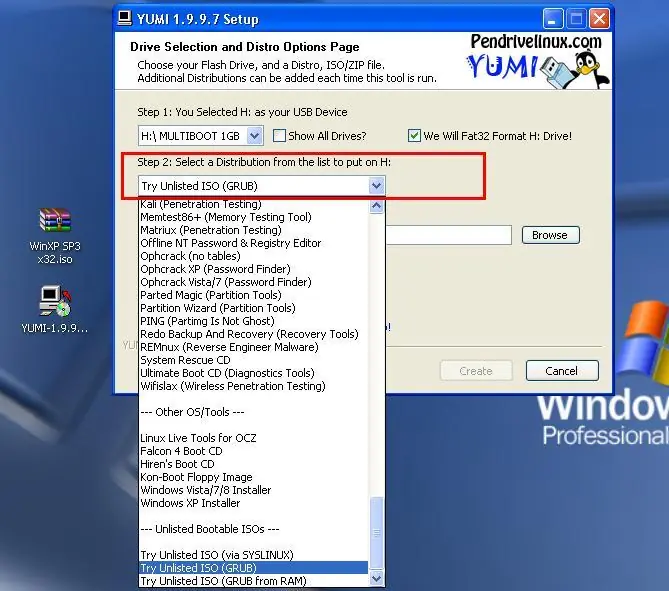
Task: Select Try Unlisted ISO (via SYSLINUX)
Action: [x=253, y=555]
